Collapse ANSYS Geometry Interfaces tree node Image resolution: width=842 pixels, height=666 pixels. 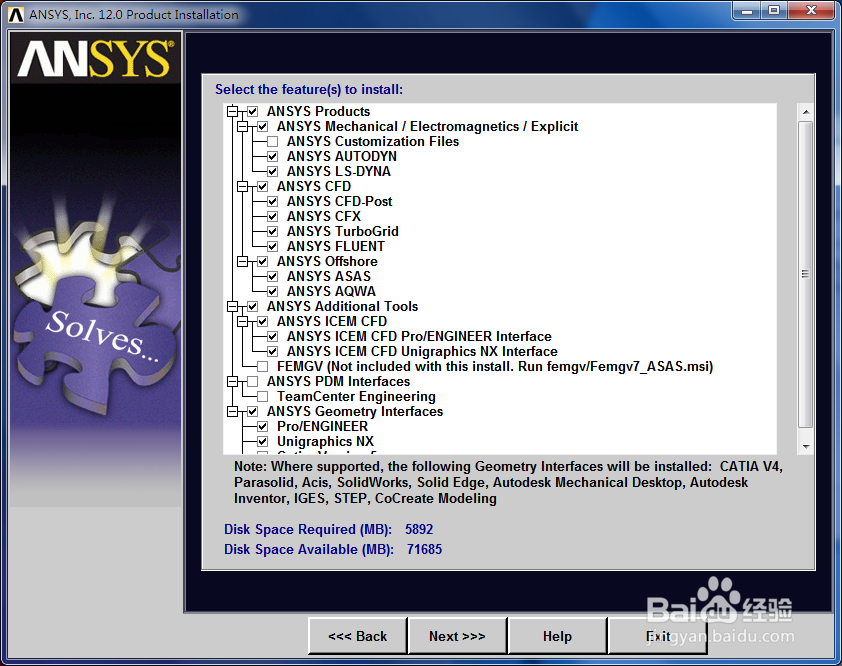233,412
